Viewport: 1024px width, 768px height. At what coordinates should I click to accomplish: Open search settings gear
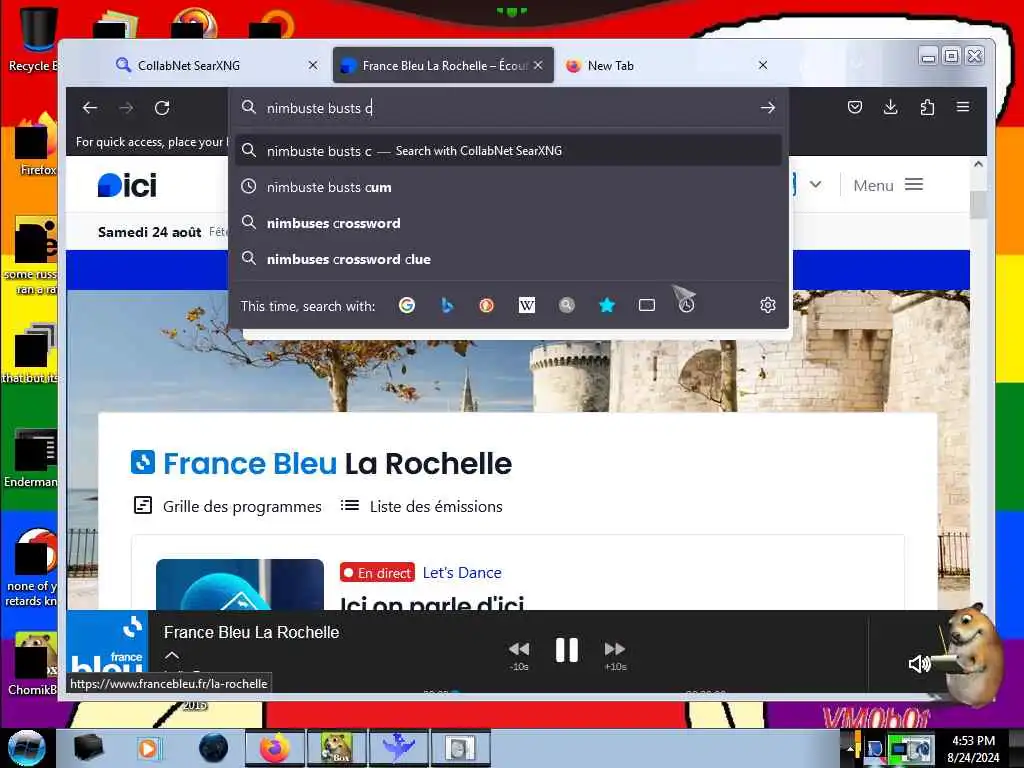(767, 305)
